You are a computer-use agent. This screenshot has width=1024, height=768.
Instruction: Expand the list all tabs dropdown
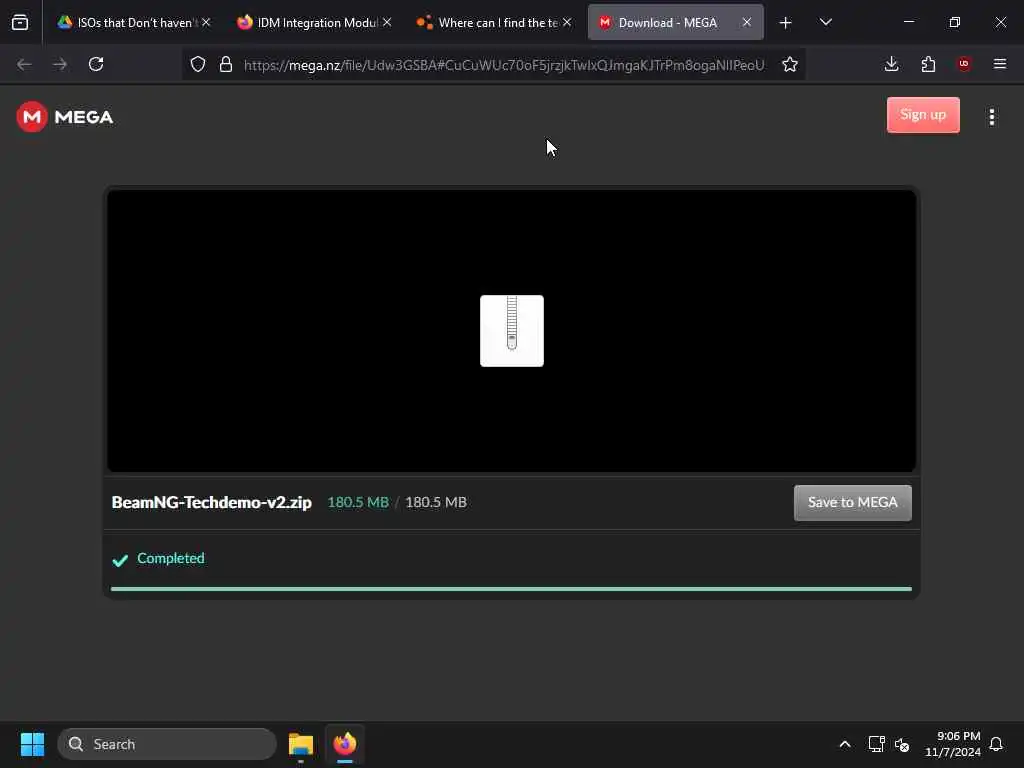[x=825, y=22]
